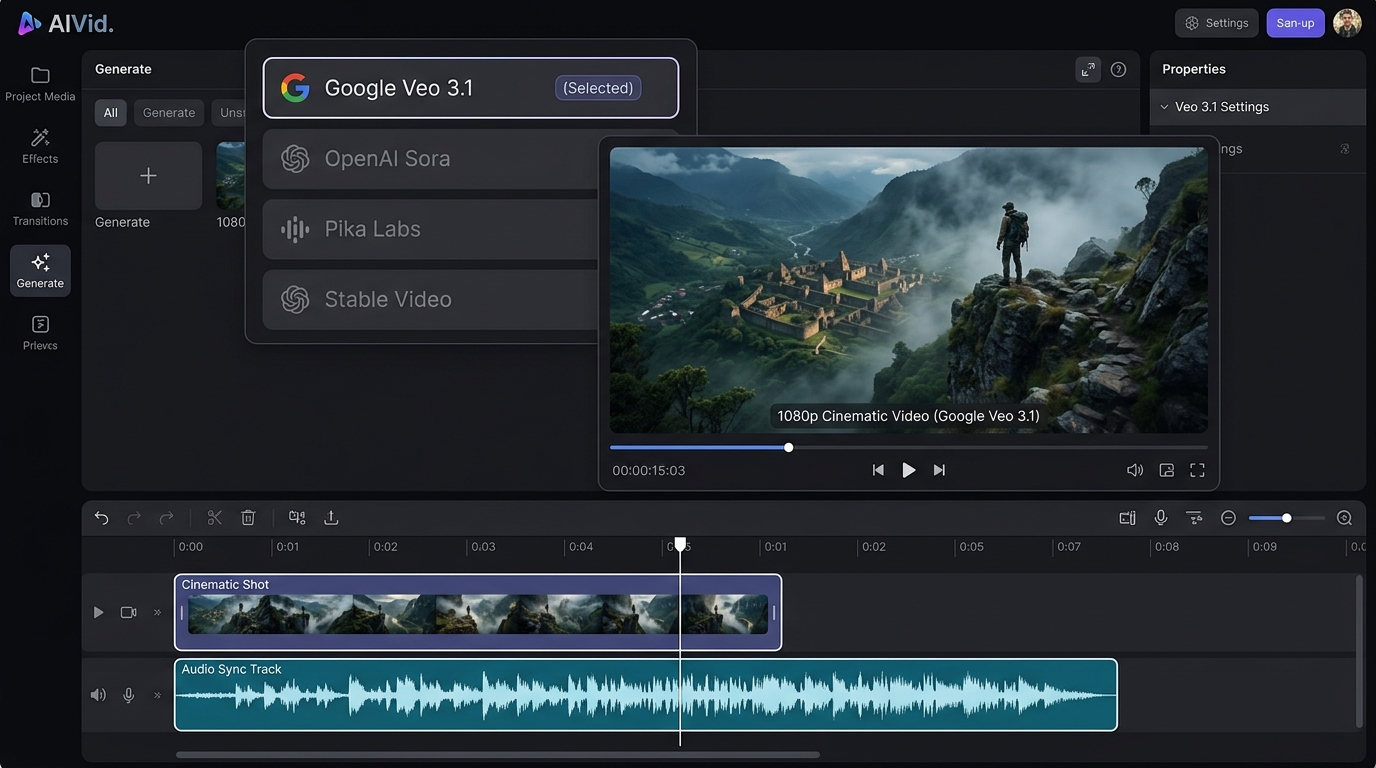Open the user avatar profile
Screen dimensions: 1376x768
tap(1347, 23)
